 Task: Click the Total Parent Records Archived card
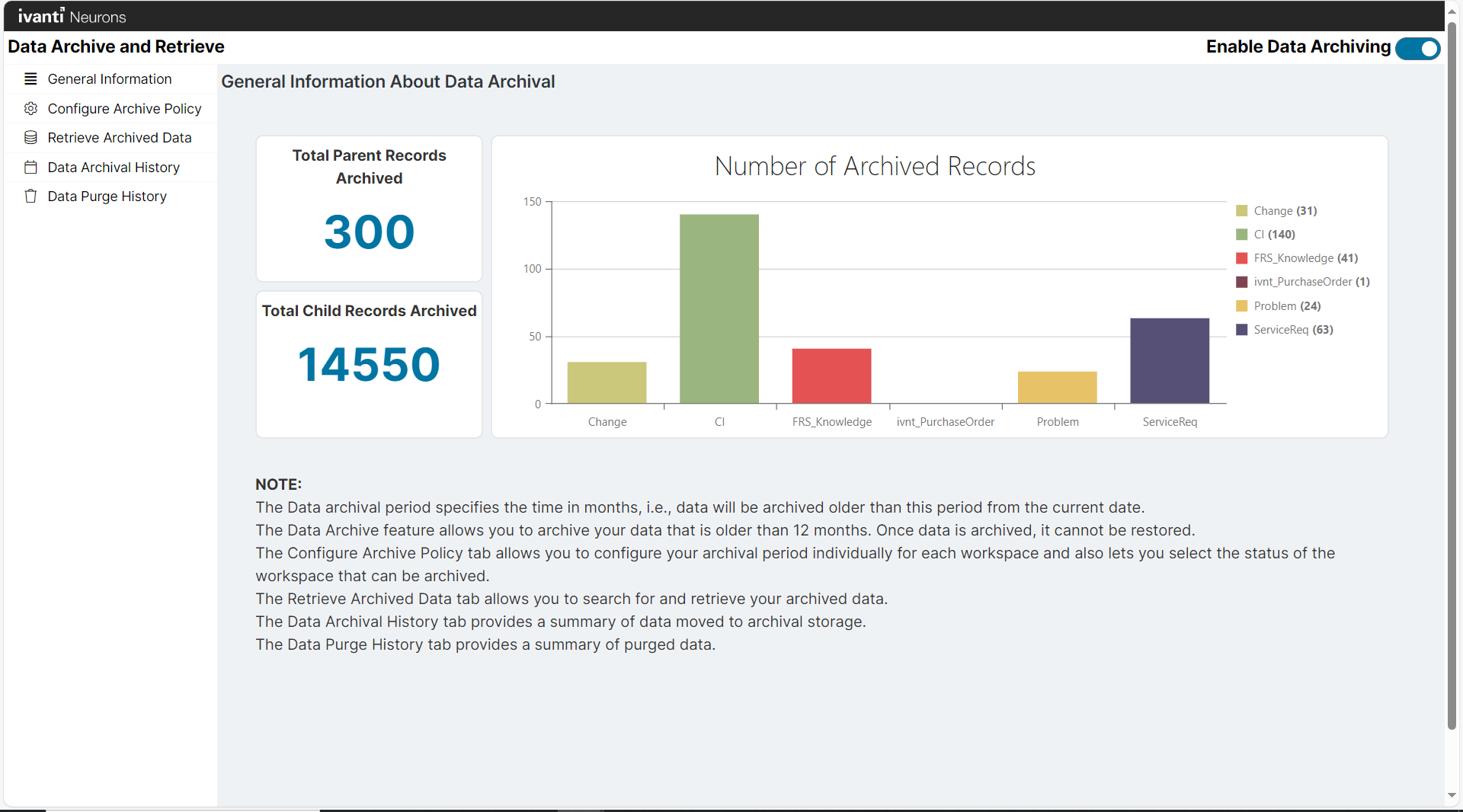click(x=368, y=208)
